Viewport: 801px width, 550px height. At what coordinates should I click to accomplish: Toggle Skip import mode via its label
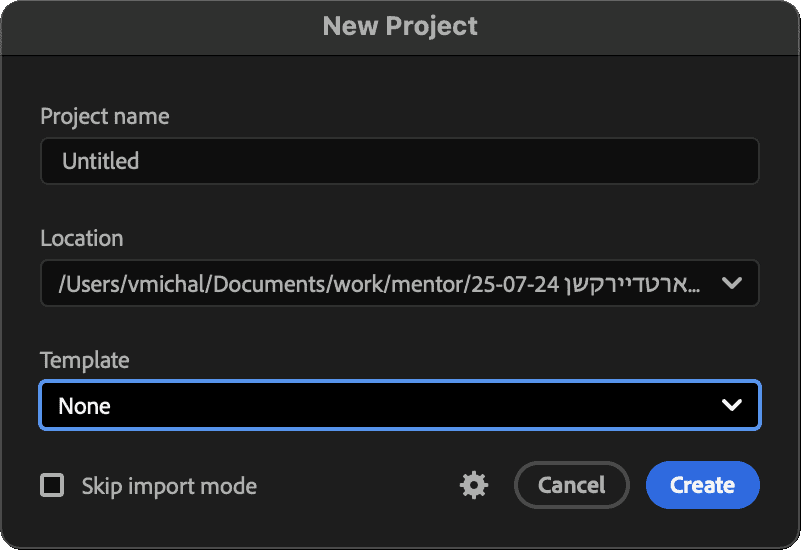(x=169, y=486)
